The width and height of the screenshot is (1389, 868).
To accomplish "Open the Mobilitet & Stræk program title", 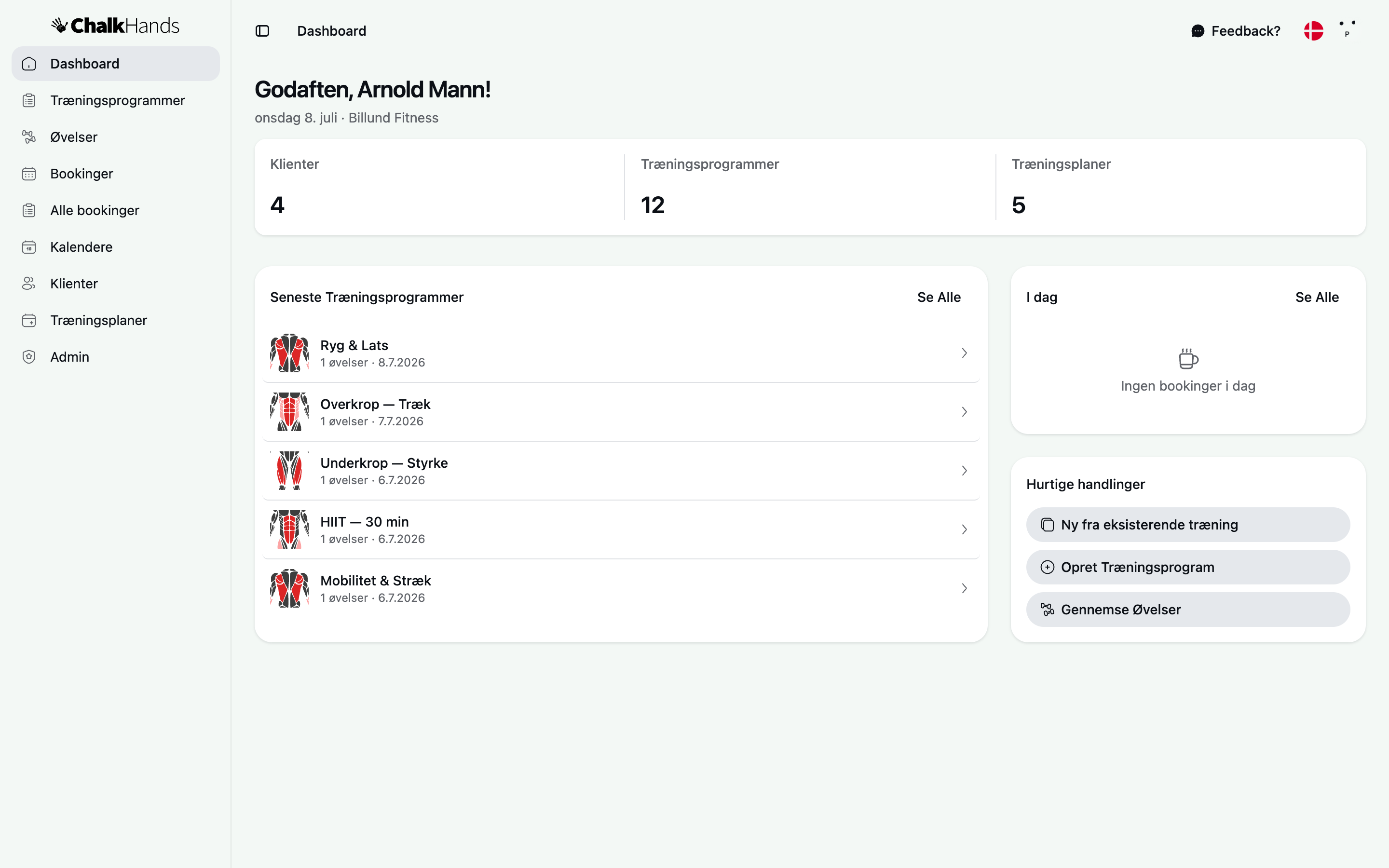I will pos(375,581).
